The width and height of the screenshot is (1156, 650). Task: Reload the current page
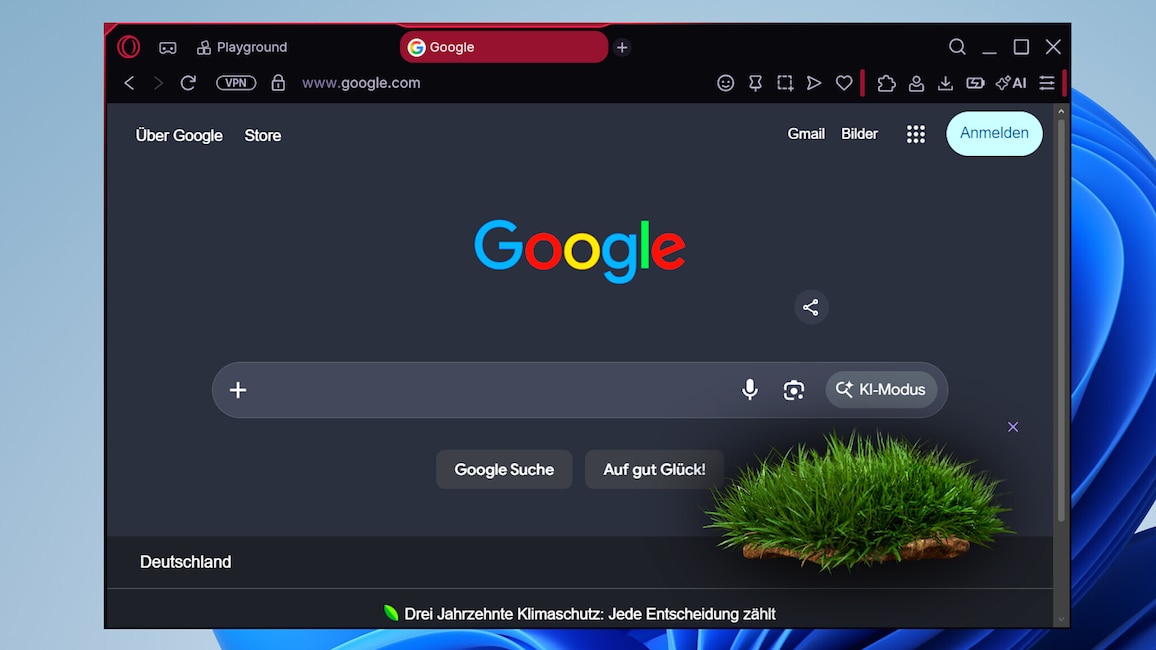(188, 83)
